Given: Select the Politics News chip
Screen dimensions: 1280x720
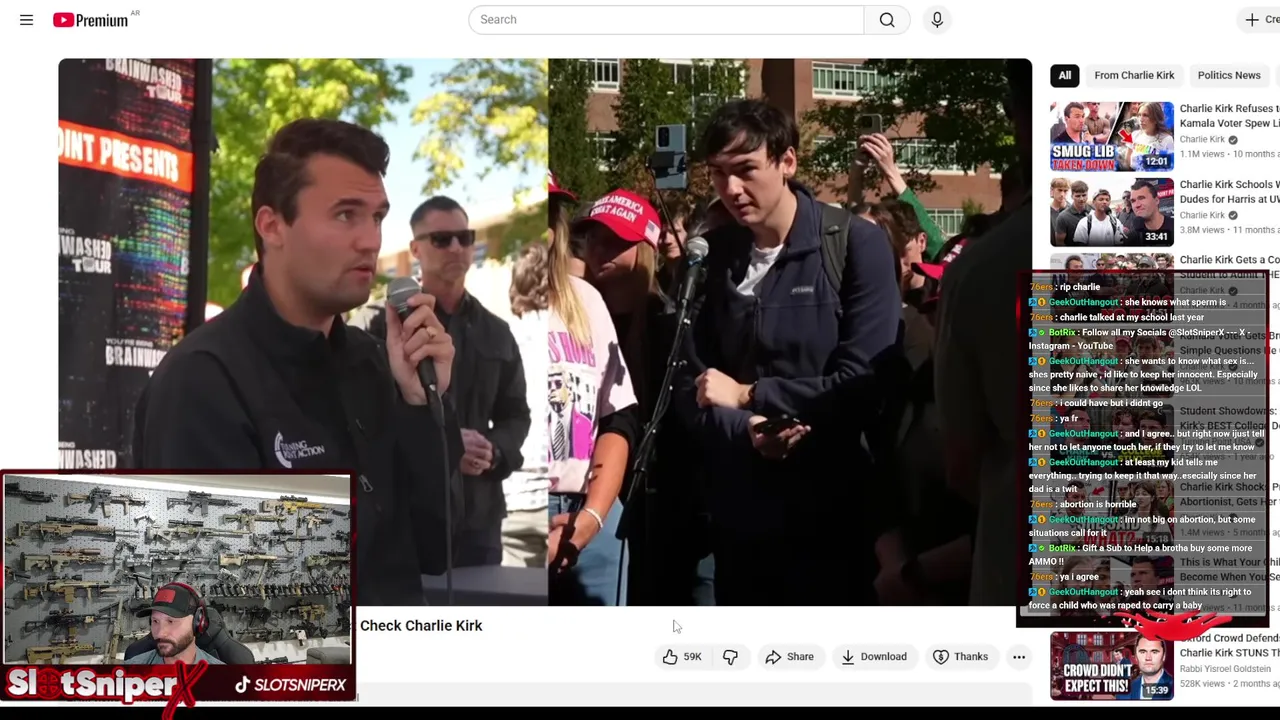Looking at the screenshot, I should click(x=1229, y=75).
